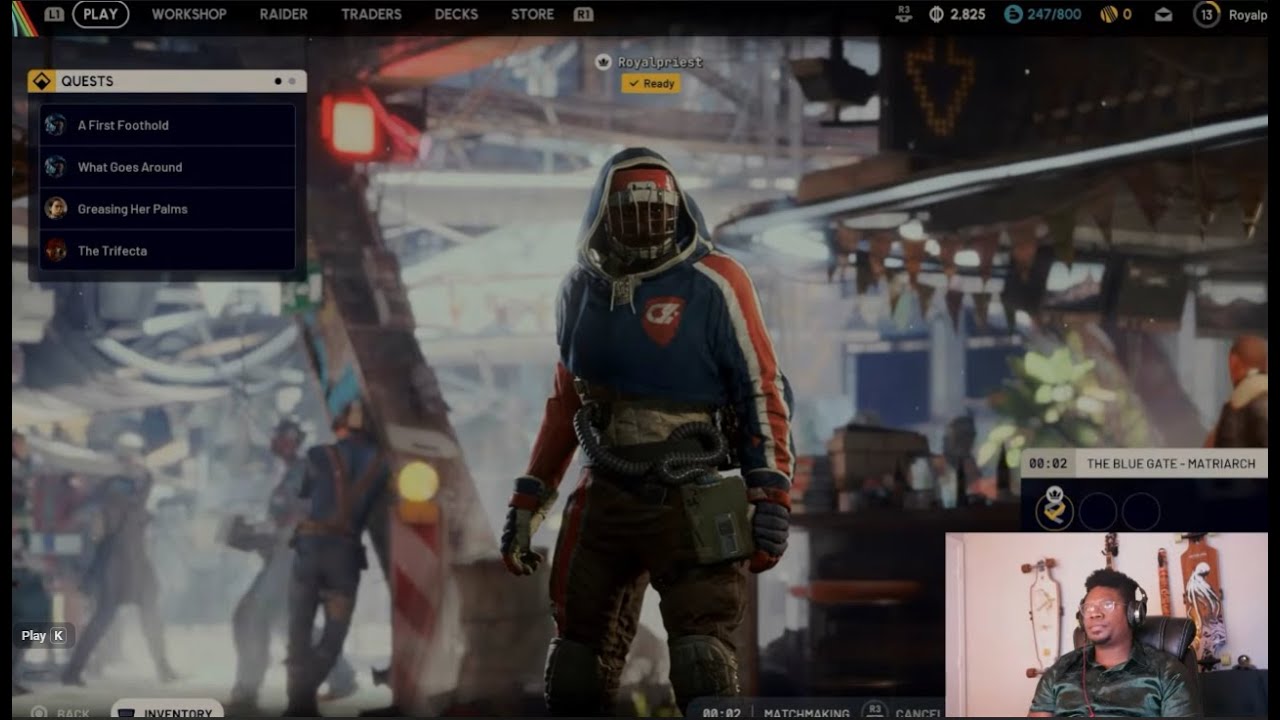Click the Royalpriest player name
The image size is (1280, 720).
tap(660, 62)
